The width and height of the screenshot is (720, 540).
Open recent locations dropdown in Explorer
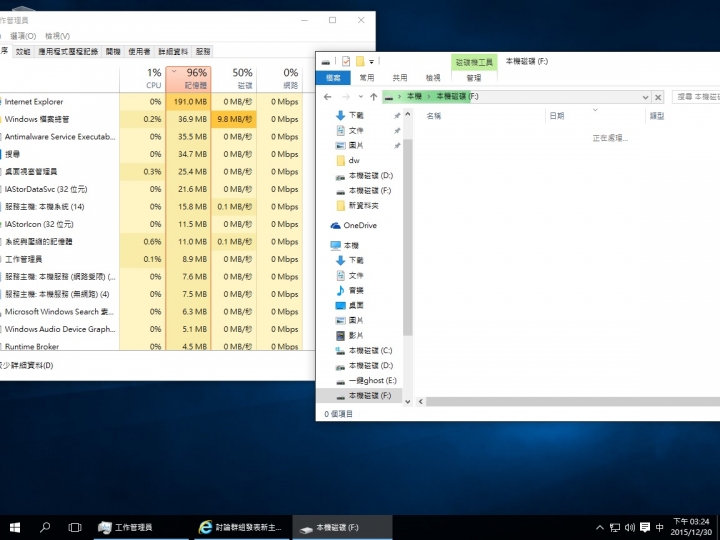pyautogui.click(x=361, y=97)
